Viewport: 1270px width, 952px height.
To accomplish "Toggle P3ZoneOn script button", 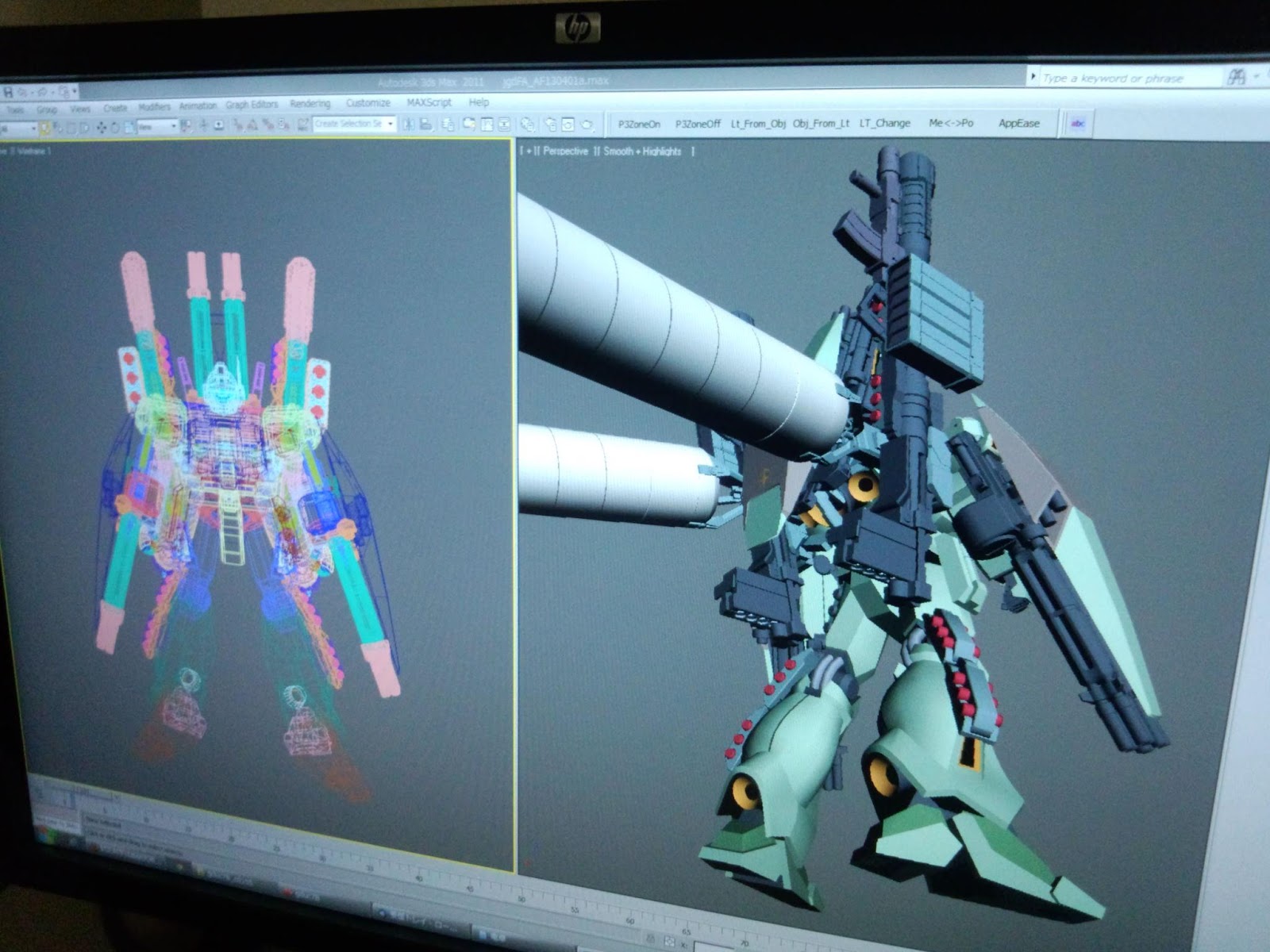I will point(639,124).
